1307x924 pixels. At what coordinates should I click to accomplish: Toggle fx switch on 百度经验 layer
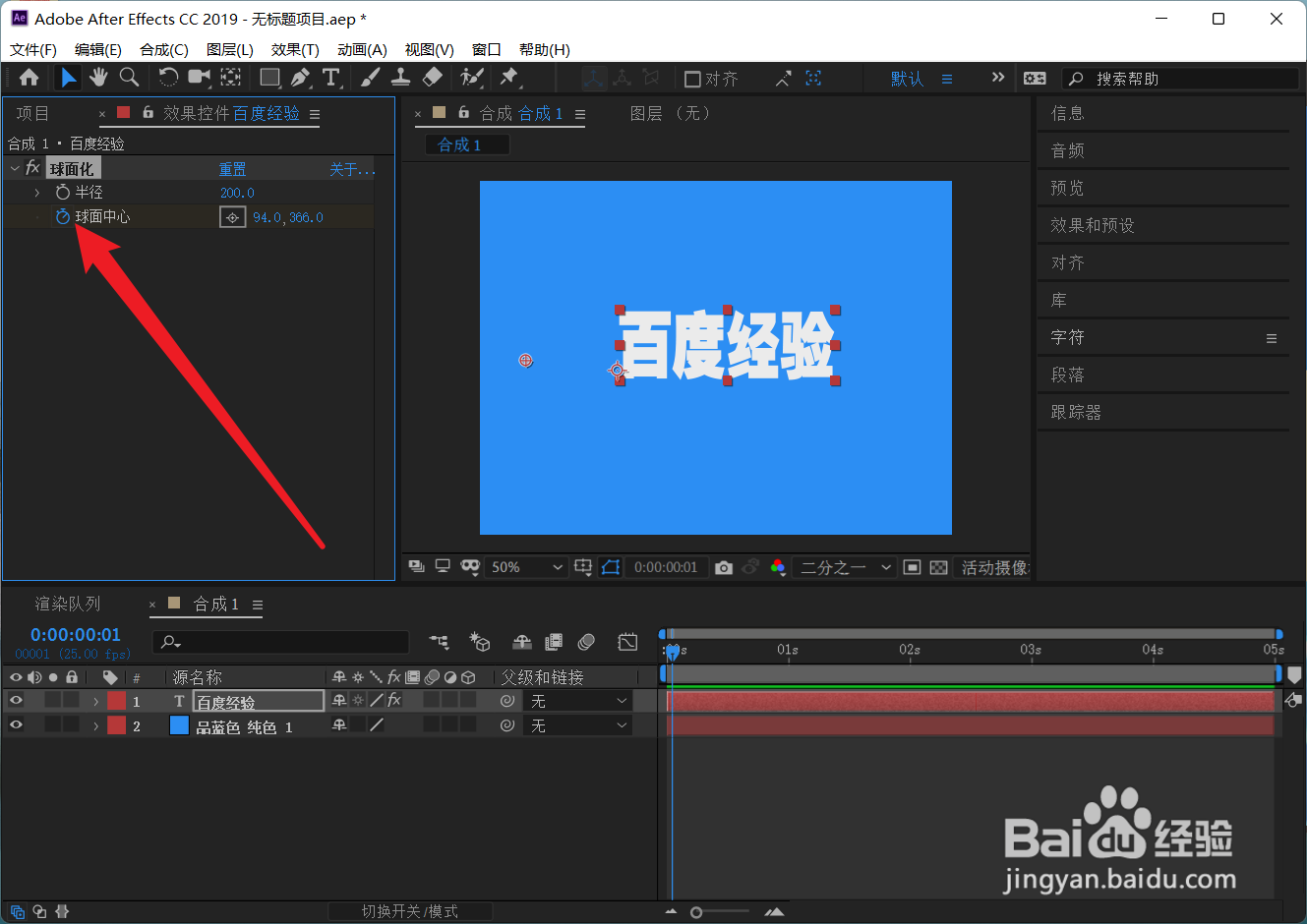[x=394, y=700]
